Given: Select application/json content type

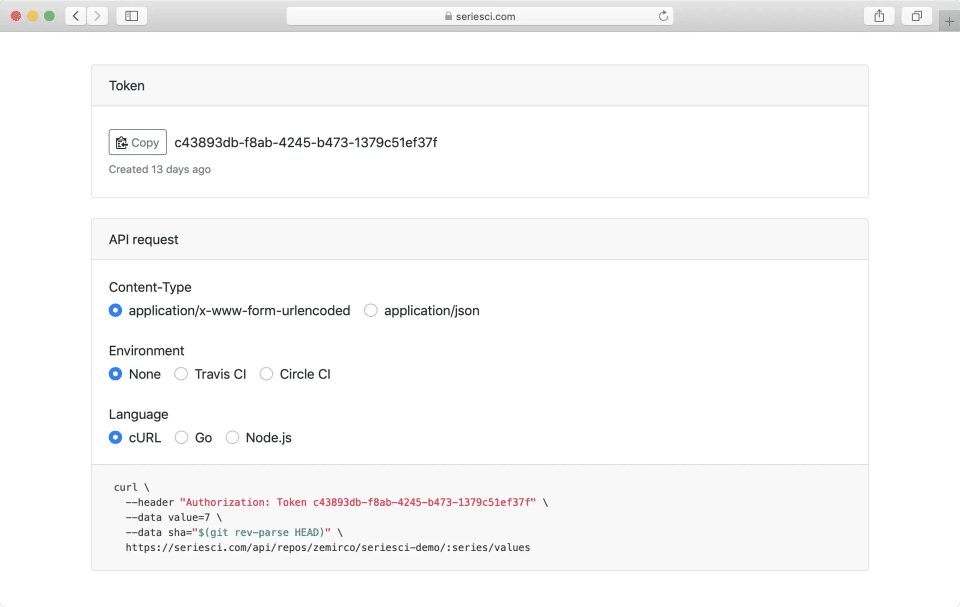Looking at the screenshot, I should tap(371, 311).
